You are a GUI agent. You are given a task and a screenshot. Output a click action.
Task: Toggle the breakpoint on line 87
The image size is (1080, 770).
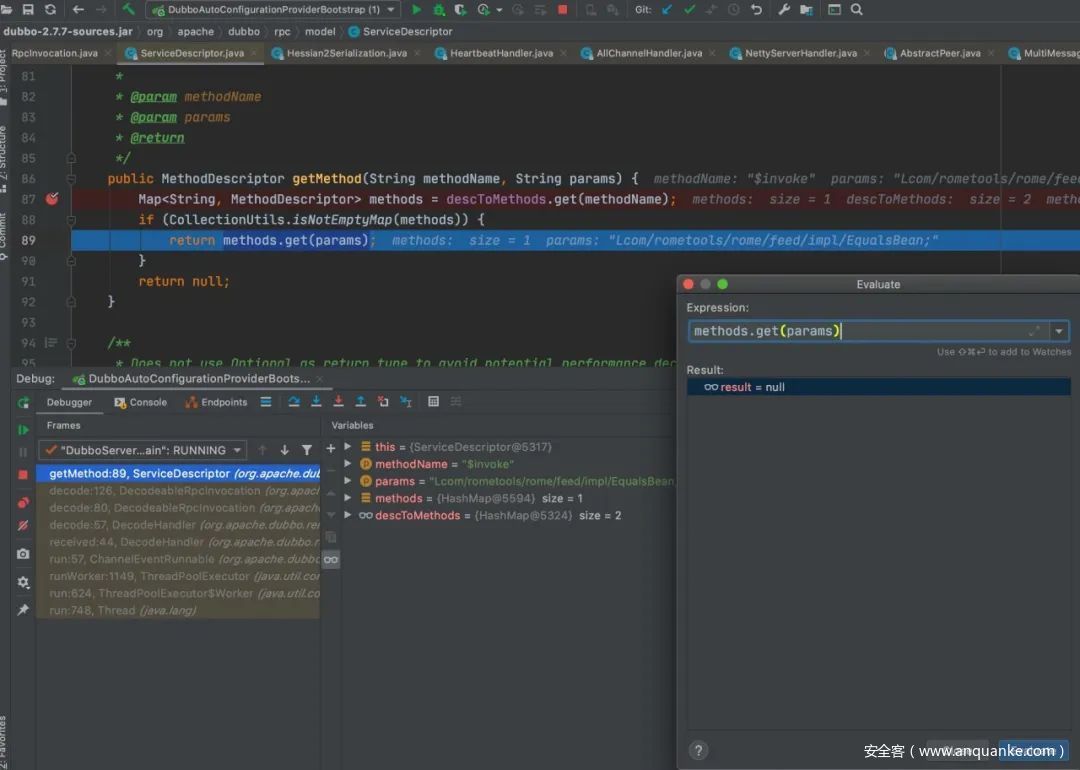52,199
